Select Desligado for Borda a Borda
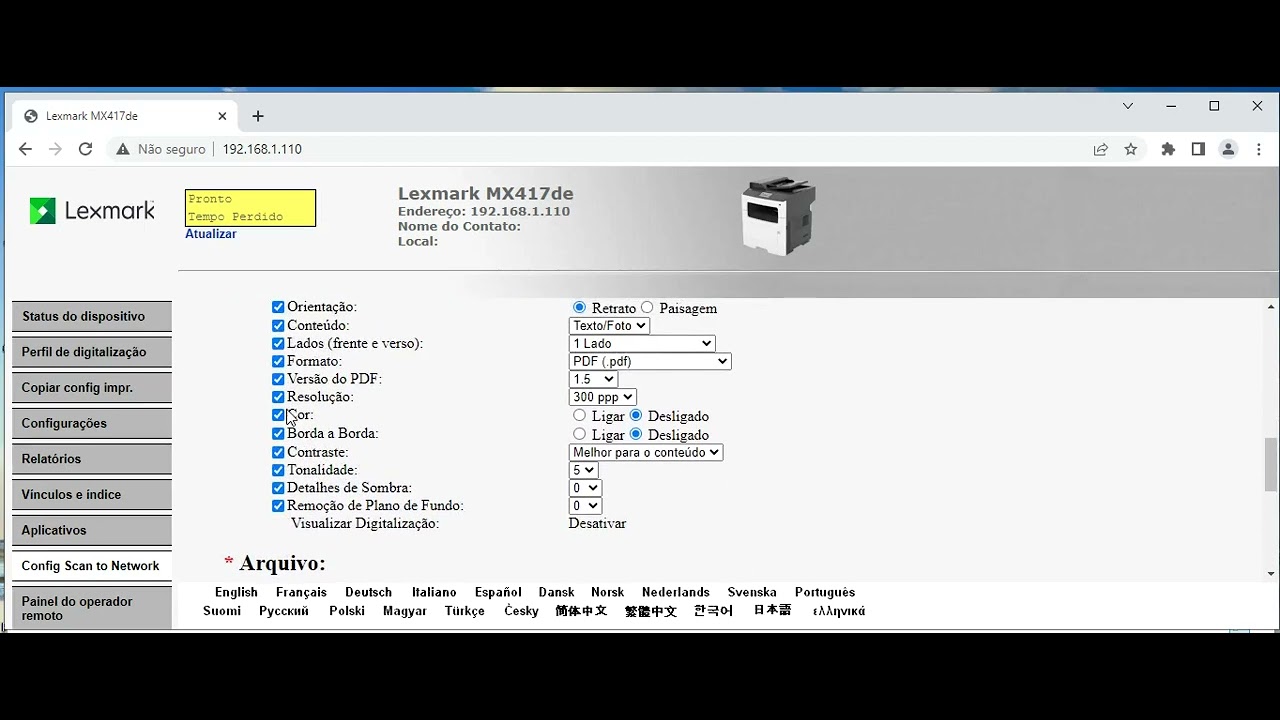 click(636, 434)
